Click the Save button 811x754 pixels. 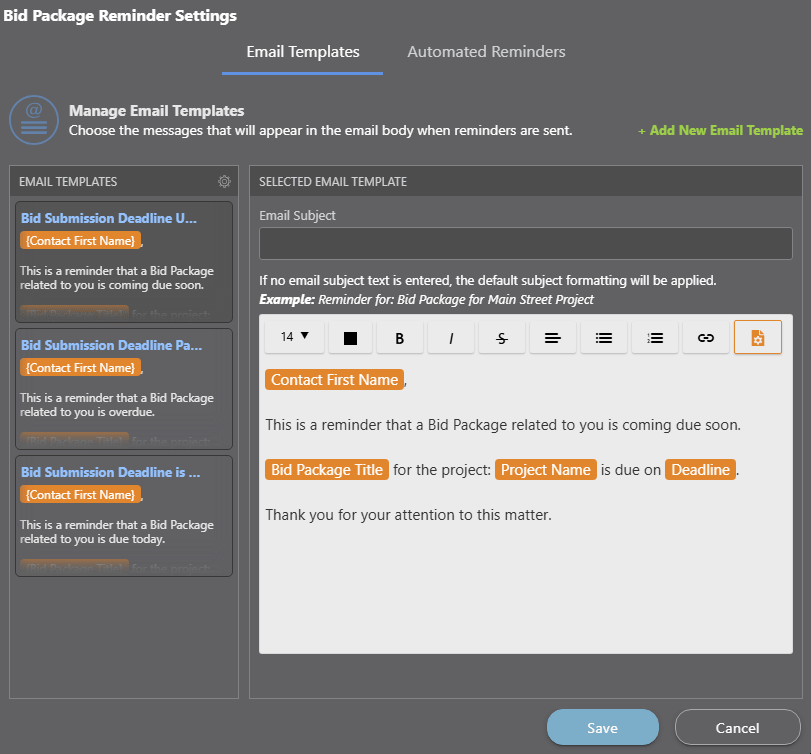[602, 728]
